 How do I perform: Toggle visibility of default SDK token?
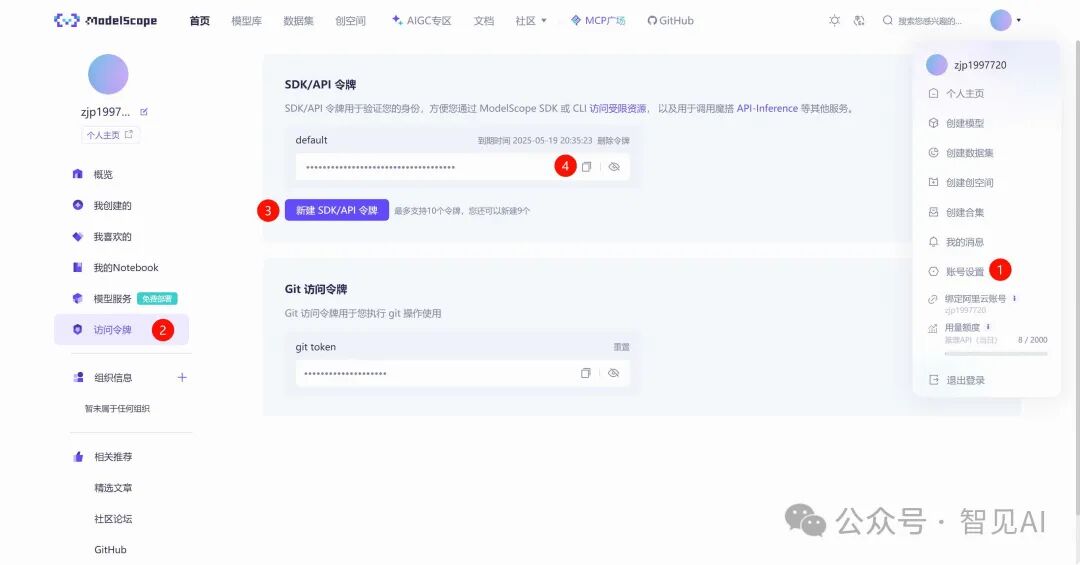tap(614, 167)
